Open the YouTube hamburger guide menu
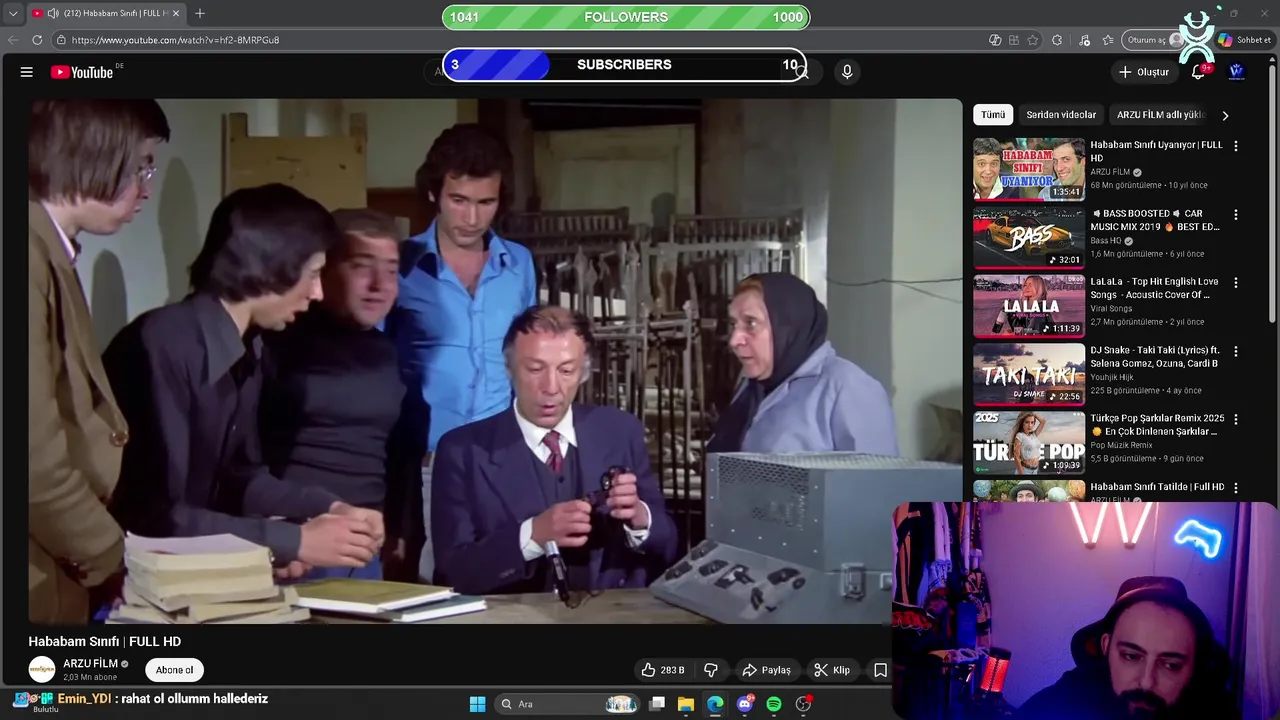The image size is (1280, 720). click(27, 72)
